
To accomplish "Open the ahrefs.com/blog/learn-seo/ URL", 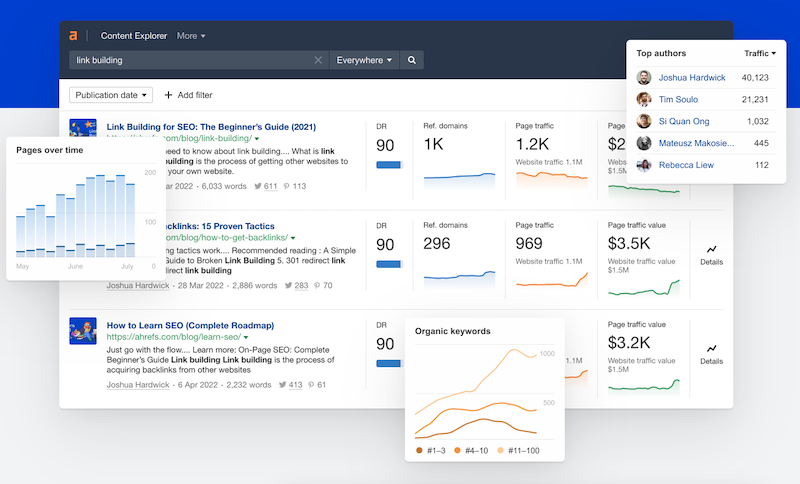I will 173,337.
